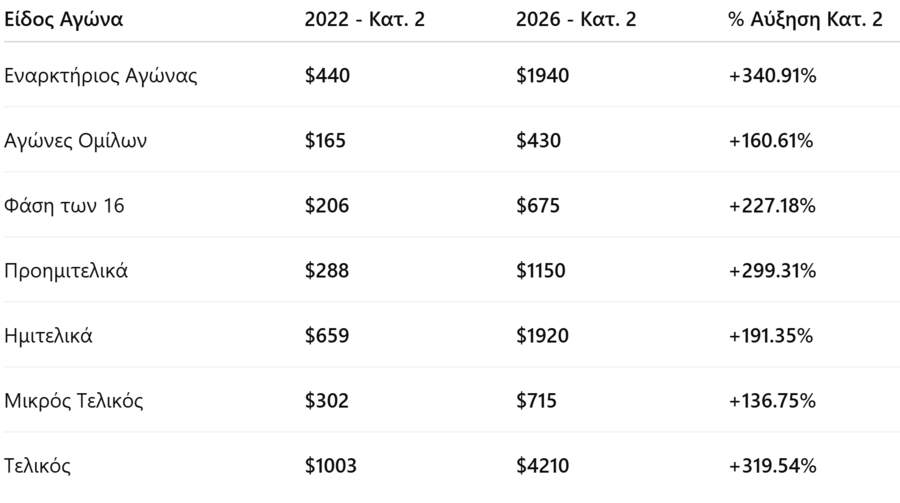Click the $1940 opening match price

542,76
